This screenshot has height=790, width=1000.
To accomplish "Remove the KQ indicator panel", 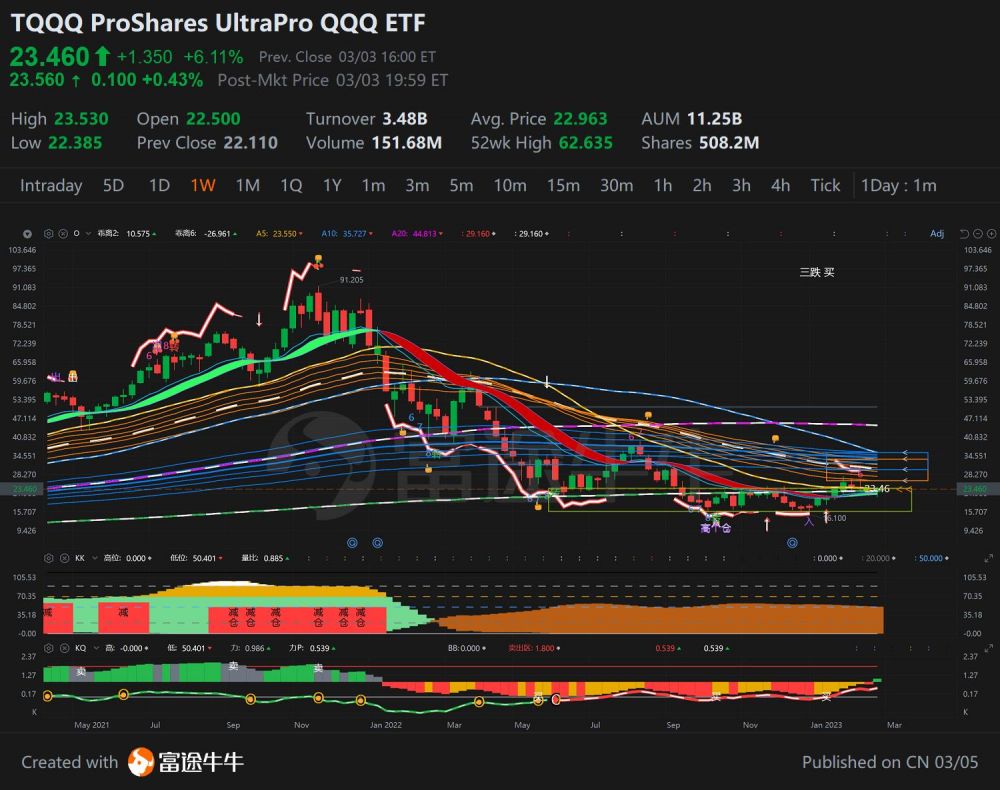I will pyautogui.click(x=64, y=648).
